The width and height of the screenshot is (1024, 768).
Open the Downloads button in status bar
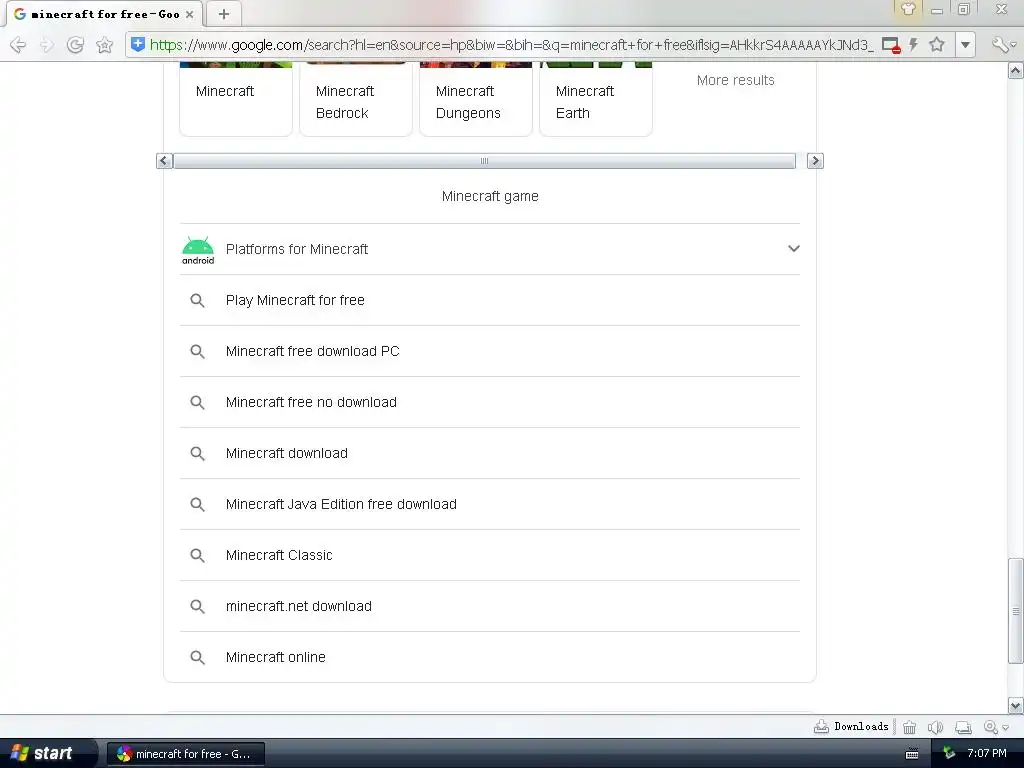851,726
